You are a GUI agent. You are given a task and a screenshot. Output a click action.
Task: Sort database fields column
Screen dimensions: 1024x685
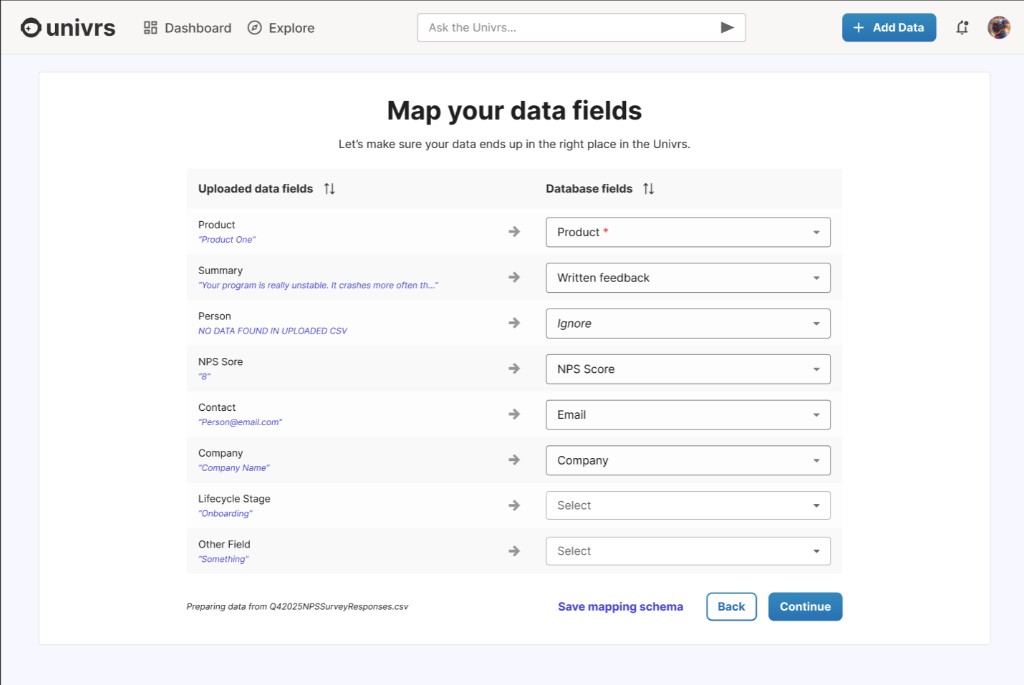pos(648,189)
